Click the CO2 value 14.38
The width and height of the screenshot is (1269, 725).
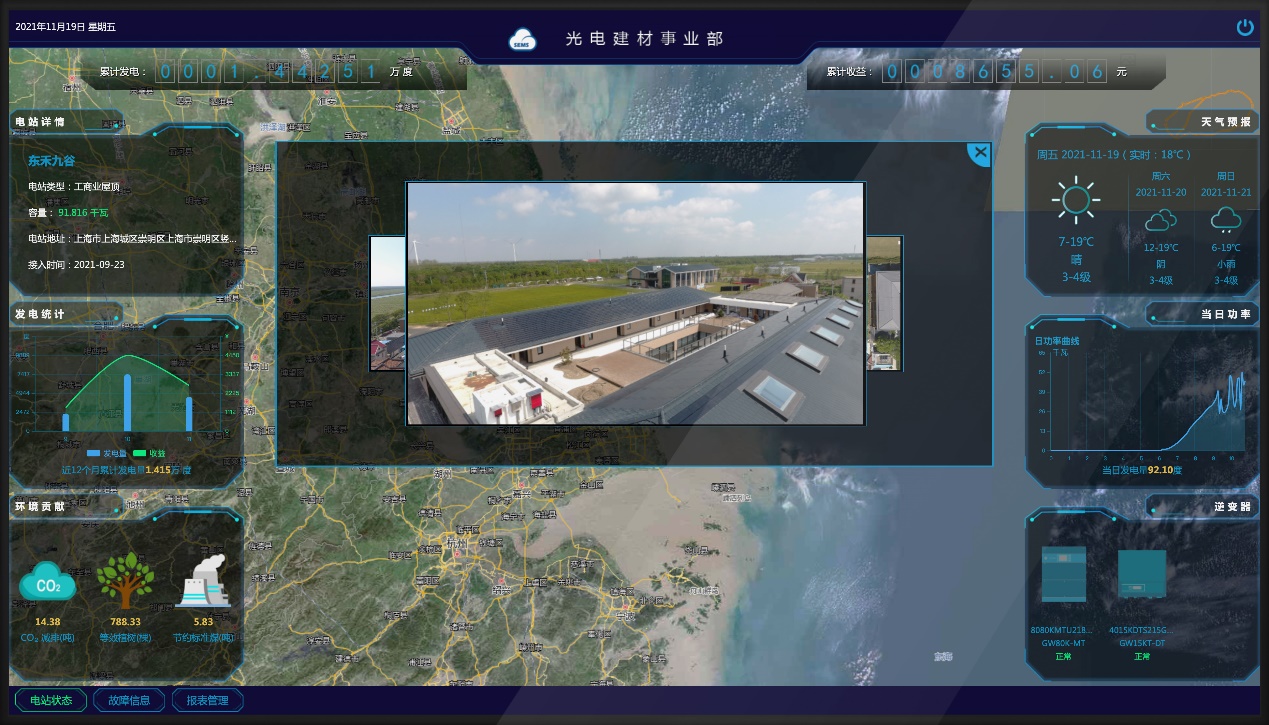click(47, 621)
